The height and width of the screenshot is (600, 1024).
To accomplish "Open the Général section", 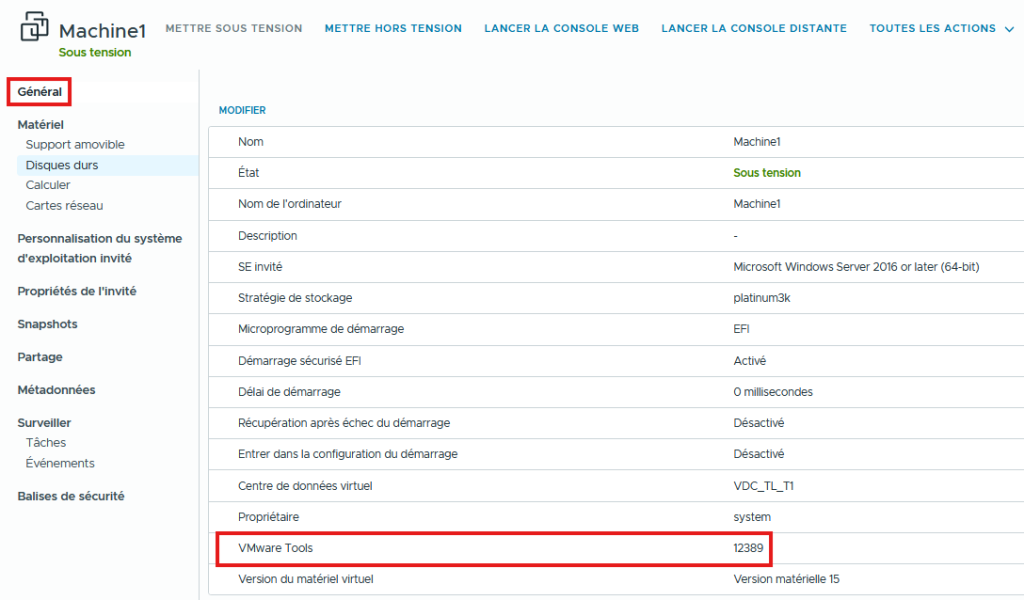I will [x=40, y=92].
